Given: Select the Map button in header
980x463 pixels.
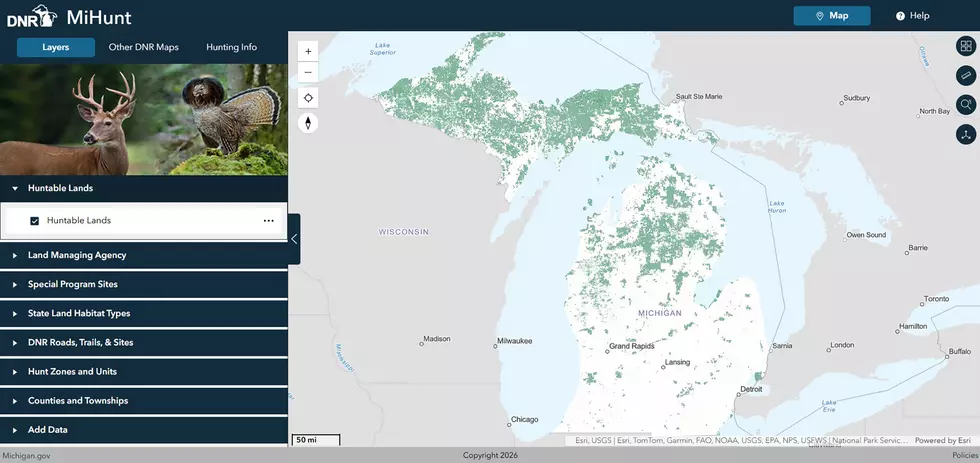Looking at the screenshot, I should [832, 16].
